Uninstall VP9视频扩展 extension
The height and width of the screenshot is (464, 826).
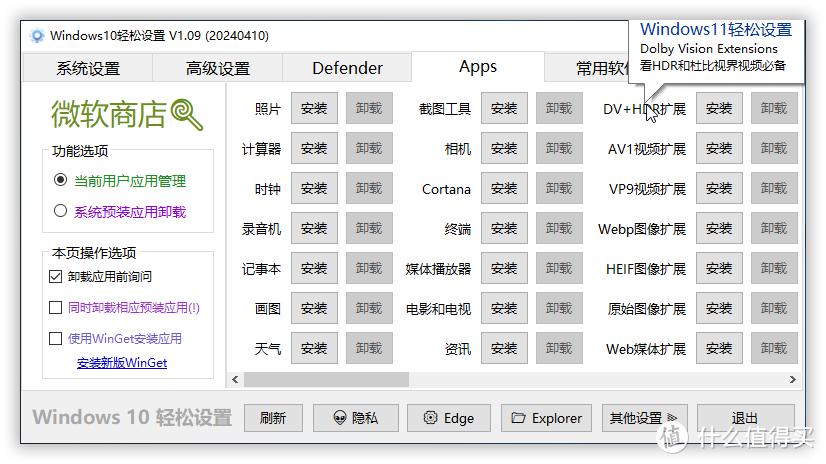point(774,188)
